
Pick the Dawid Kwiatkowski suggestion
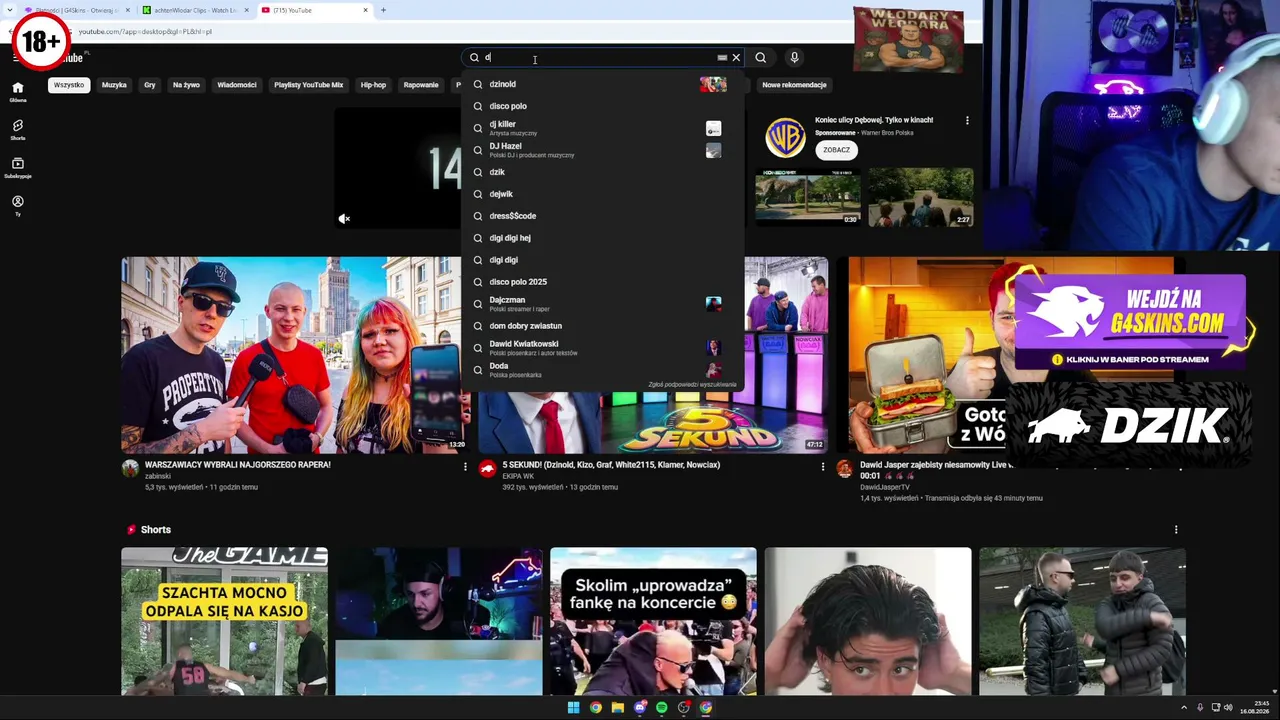tap(603, 348)
